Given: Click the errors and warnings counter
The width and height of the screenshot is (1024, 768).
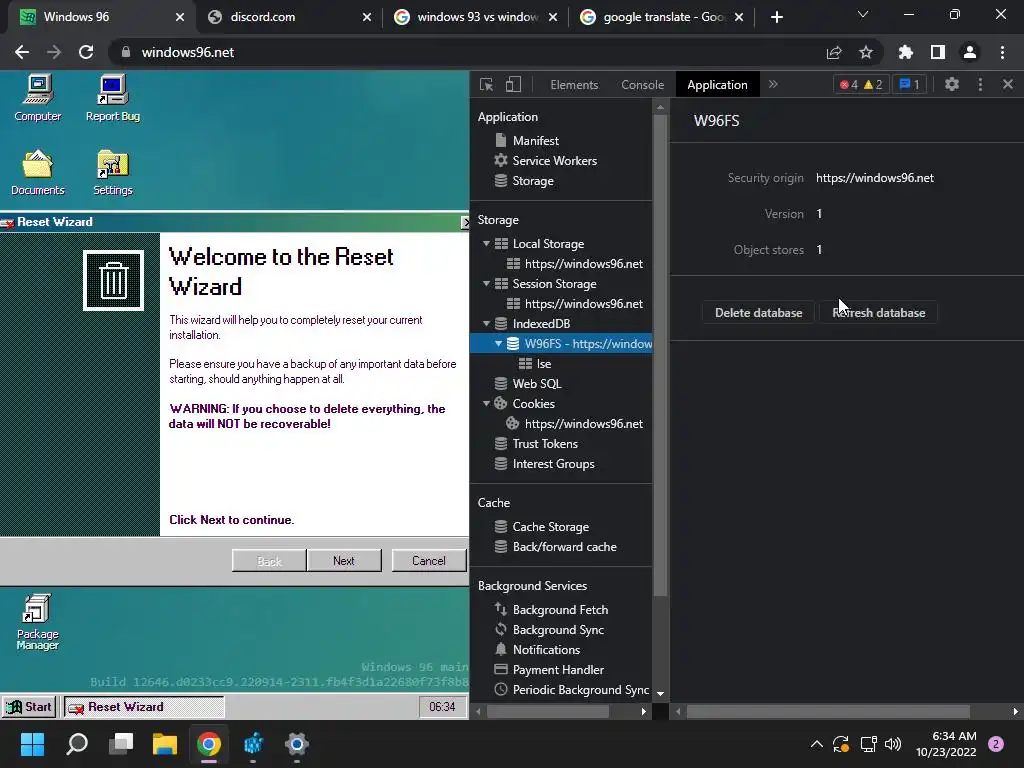Looking at the screenshot, I should click(x=861, y=84).
